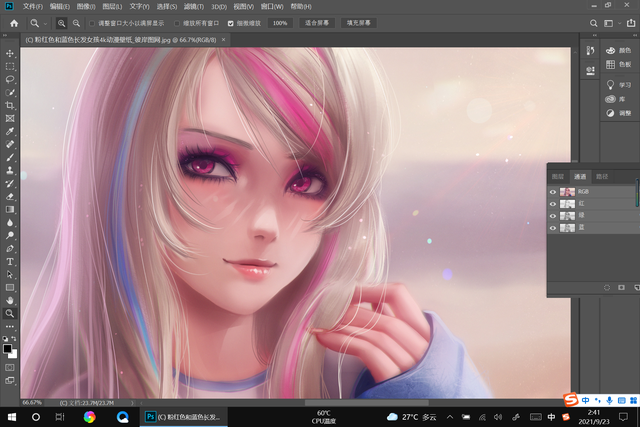Screen dimensions: 640x427
Task: Select the Move tool
Action: 10,53
